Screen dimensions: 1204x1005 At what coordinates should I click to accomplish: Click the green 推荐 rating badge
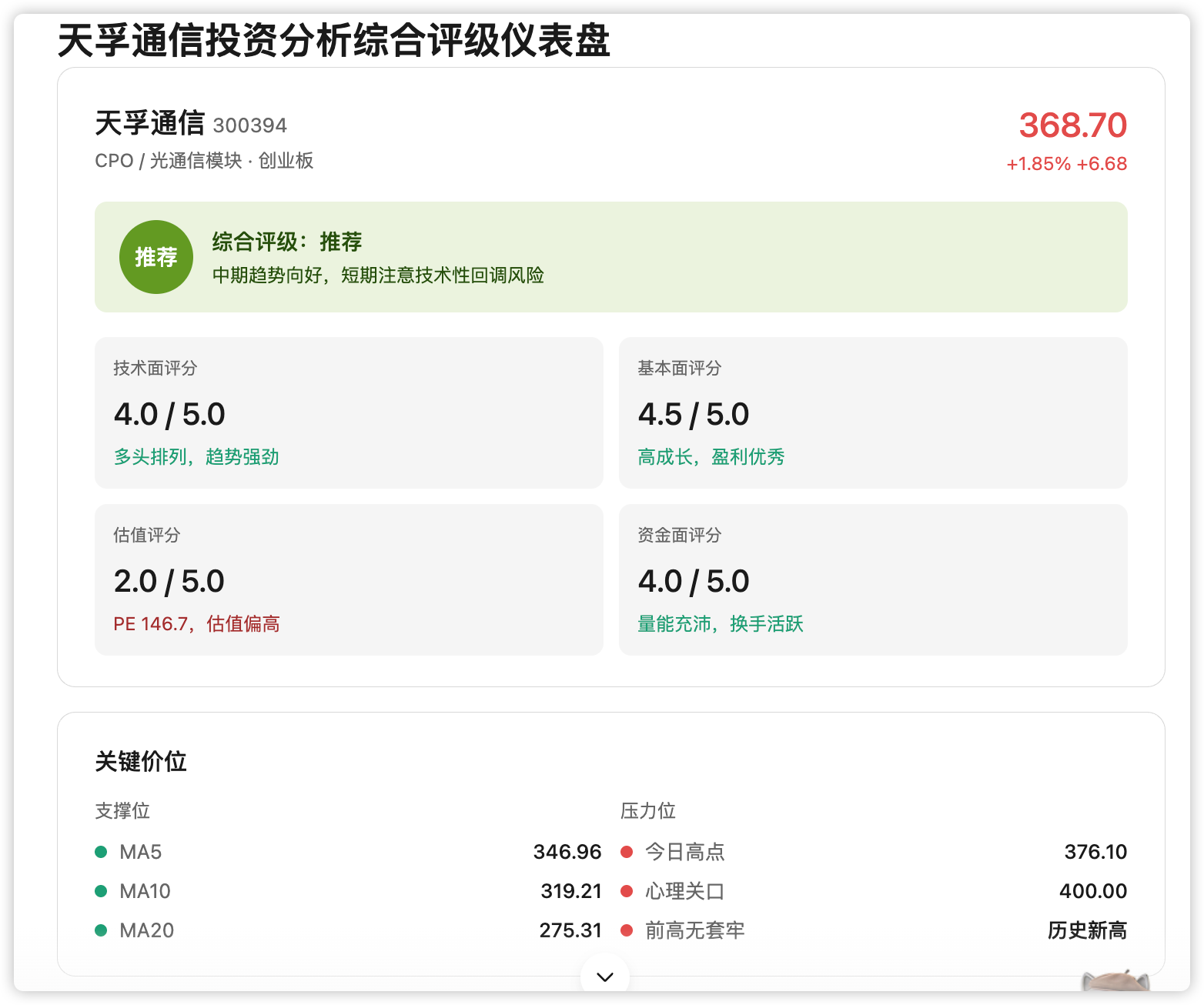(x=156, y=257)
